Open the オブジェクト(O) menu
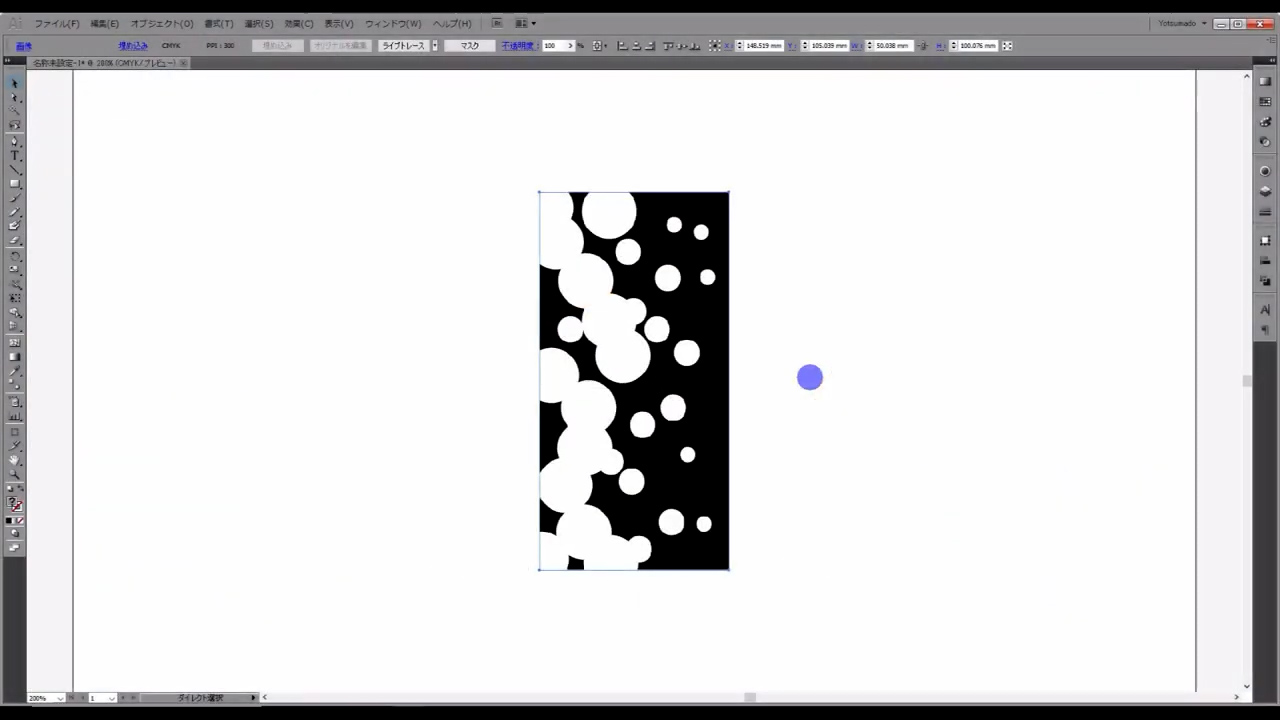Viewport: 1280px width, 720px height. (161, 23)
